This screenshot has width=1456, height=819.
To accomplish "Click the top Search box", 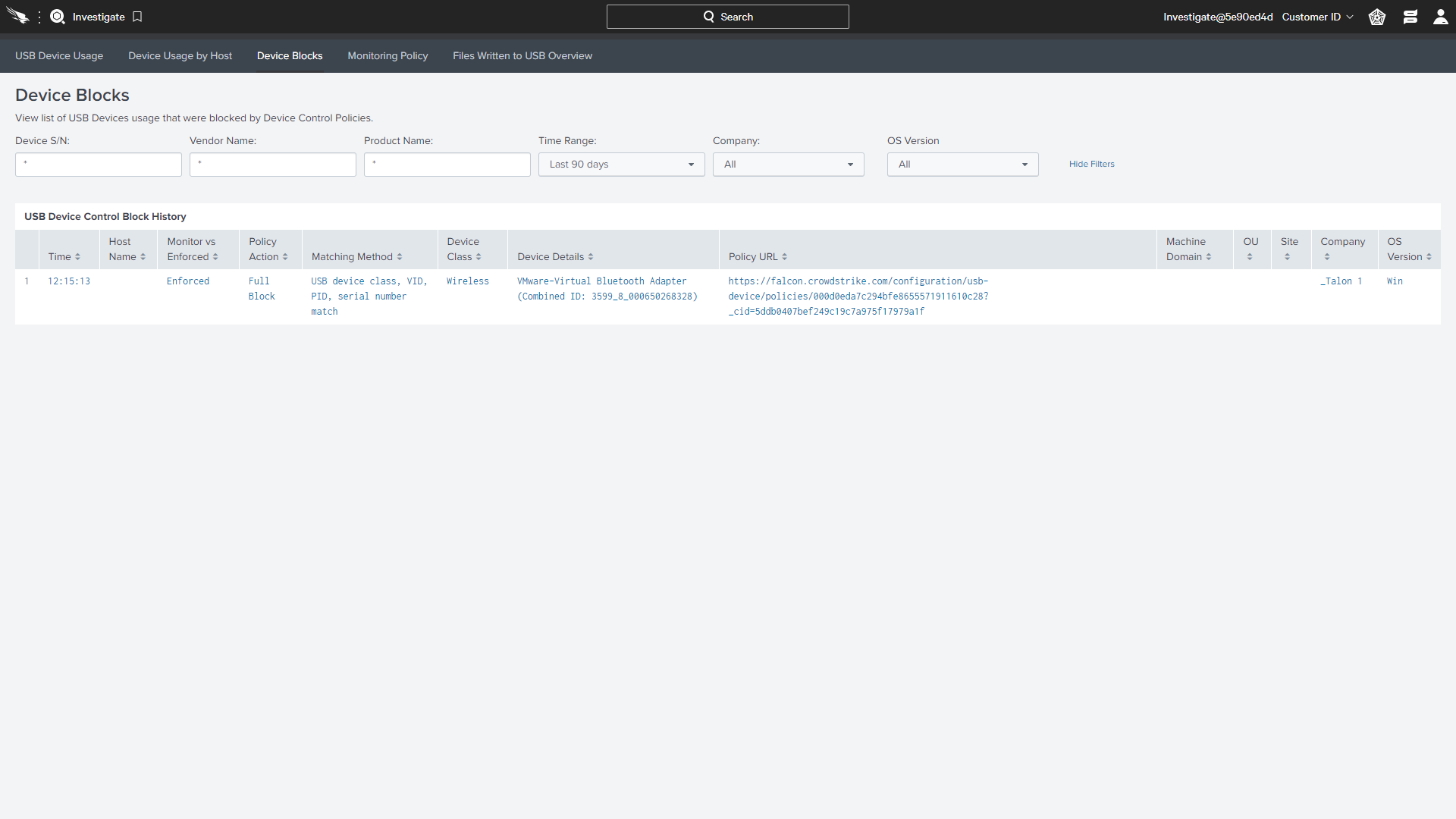I will click(728, 17).
